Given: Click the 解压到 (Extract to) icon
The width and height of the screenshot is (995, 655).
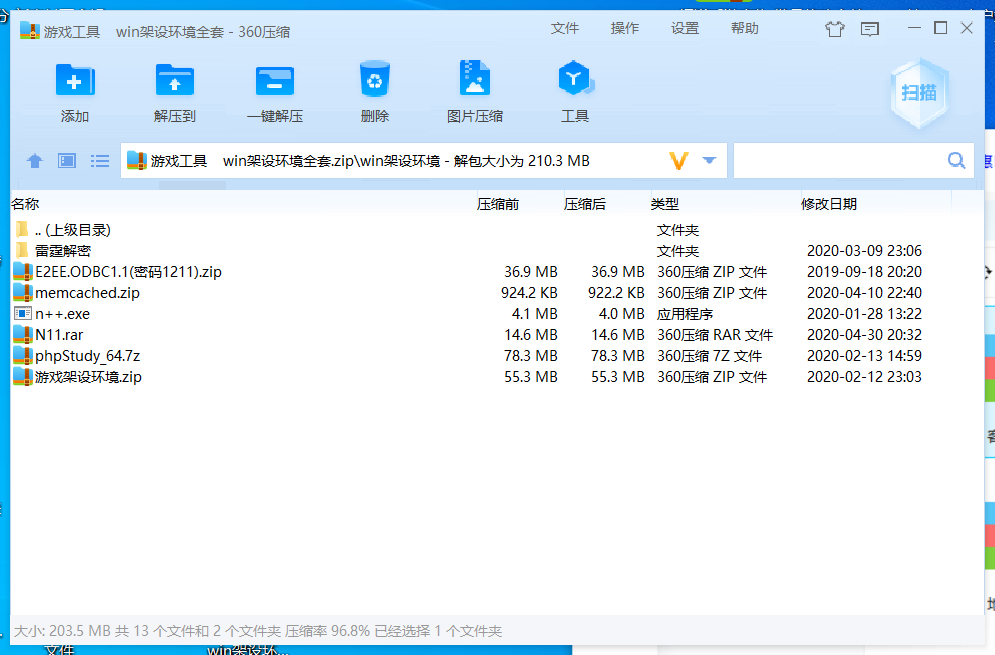Looking at the screenshot, I should (175, 80).
